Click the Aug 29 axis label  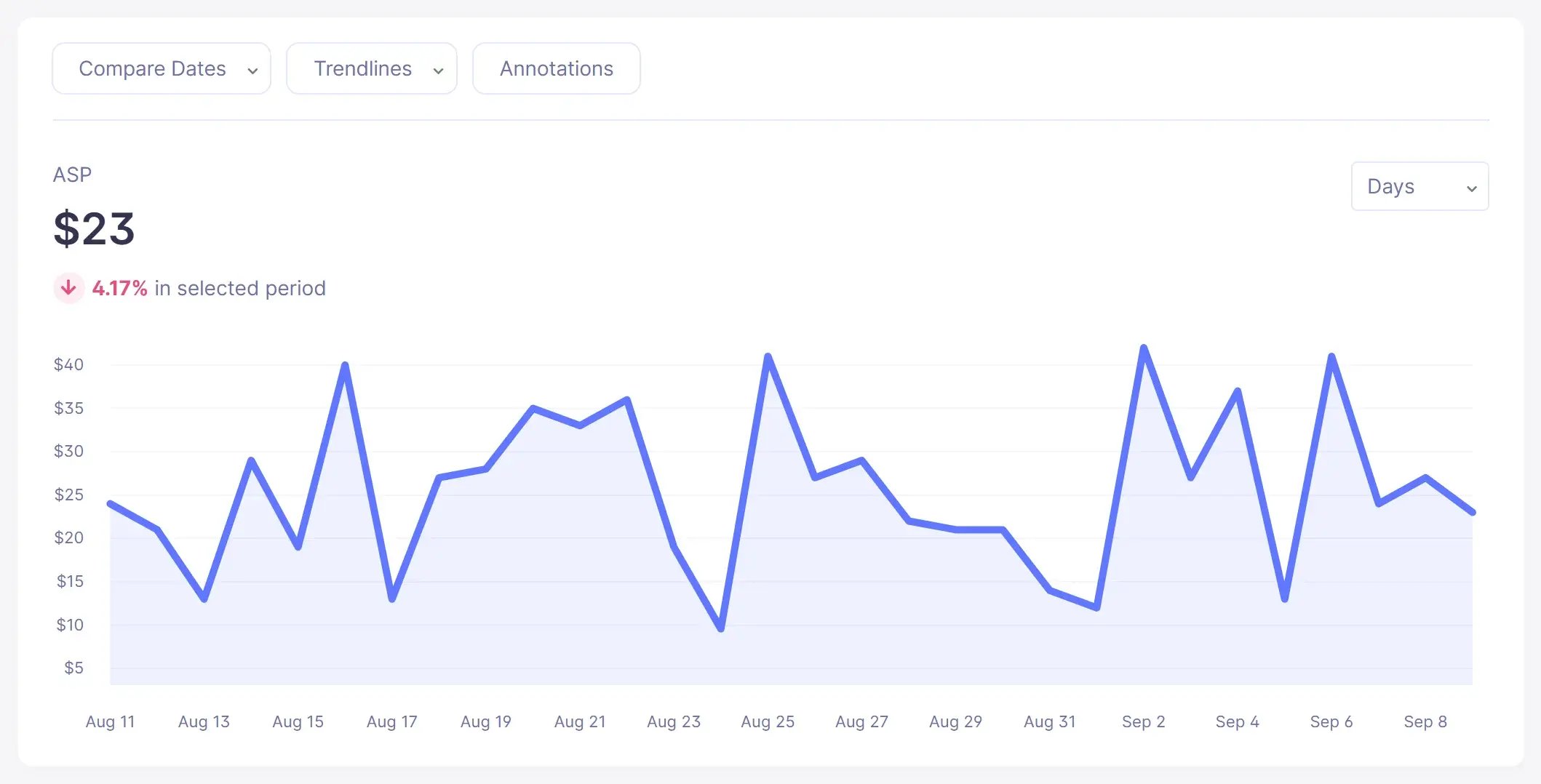pos(955,721)
